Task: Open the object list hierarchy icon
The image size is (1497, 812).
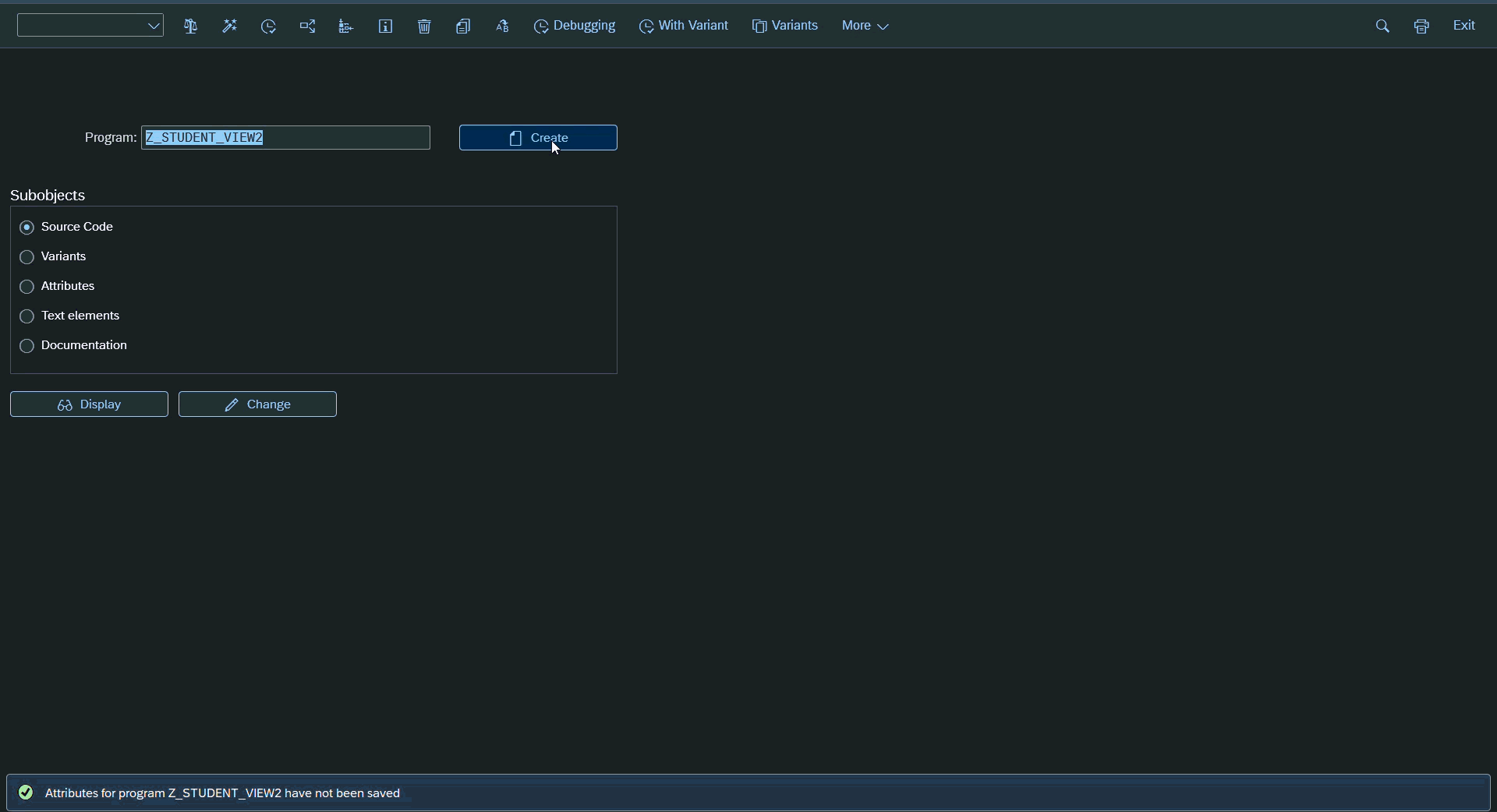Action: [x=346, y=26]
